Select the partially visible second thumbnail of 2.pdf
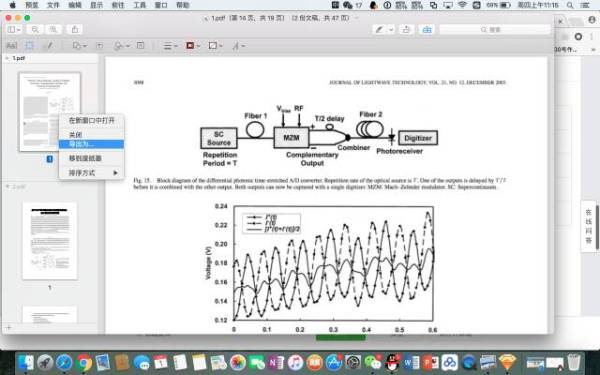 pos(50,315)
